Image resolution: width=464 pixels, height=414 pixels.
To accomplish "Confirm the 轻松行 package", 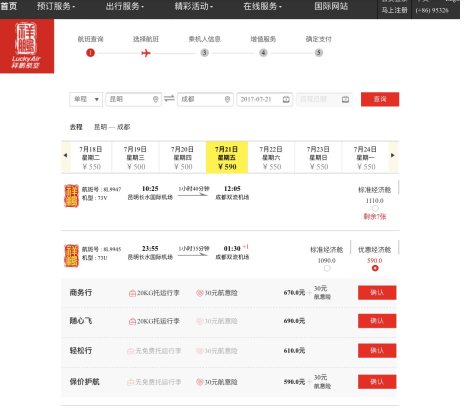I will point(377,351).
